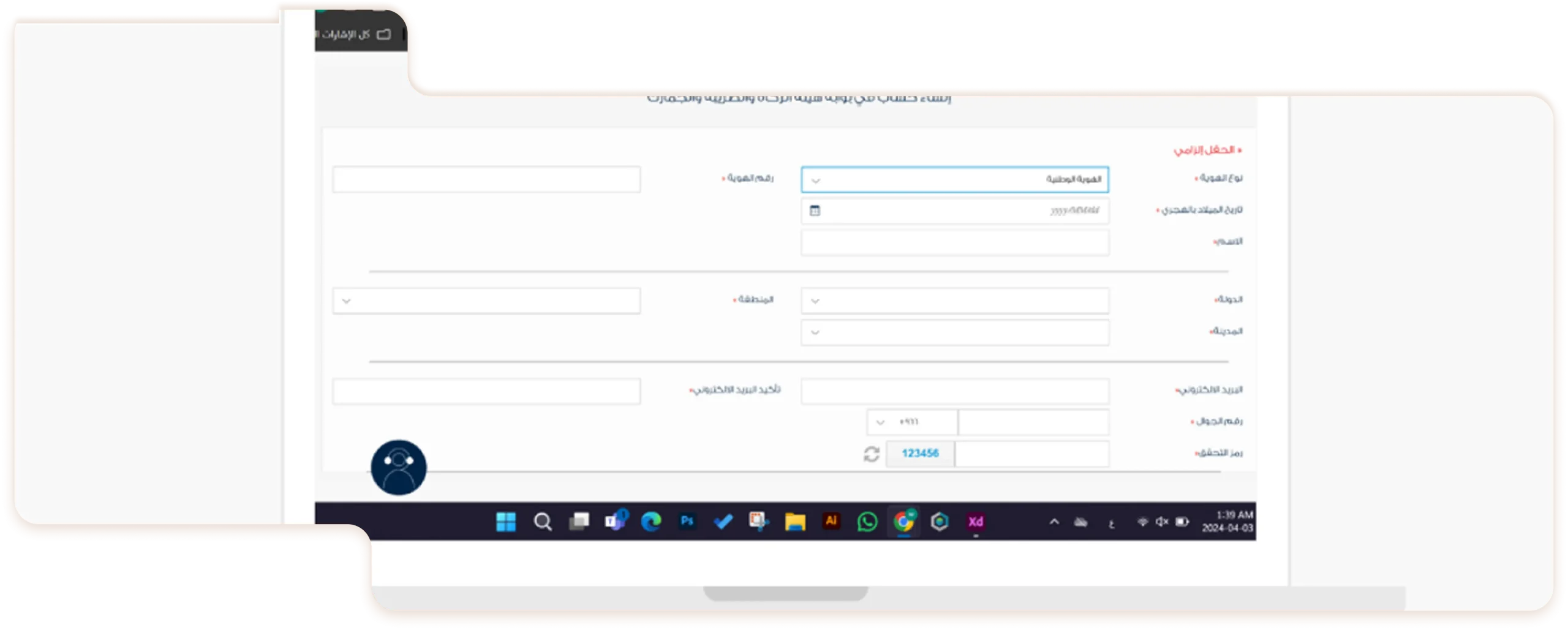Open Adobe Illustrator from the taskbar

pyautogui.click(x=831, y=521)
